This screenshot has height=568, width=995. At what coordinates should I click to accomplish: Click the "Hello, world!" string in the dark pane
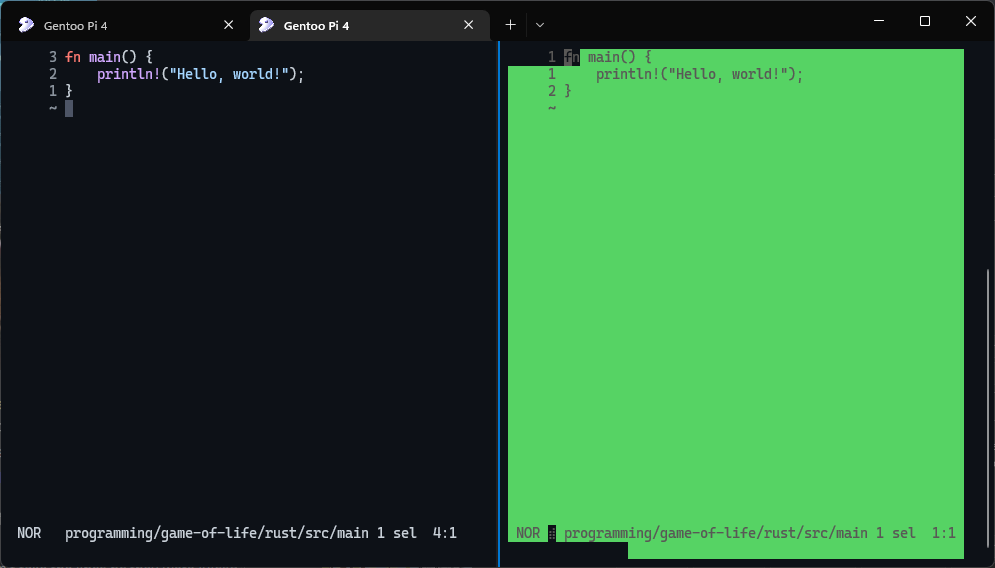tap(229, 74)
